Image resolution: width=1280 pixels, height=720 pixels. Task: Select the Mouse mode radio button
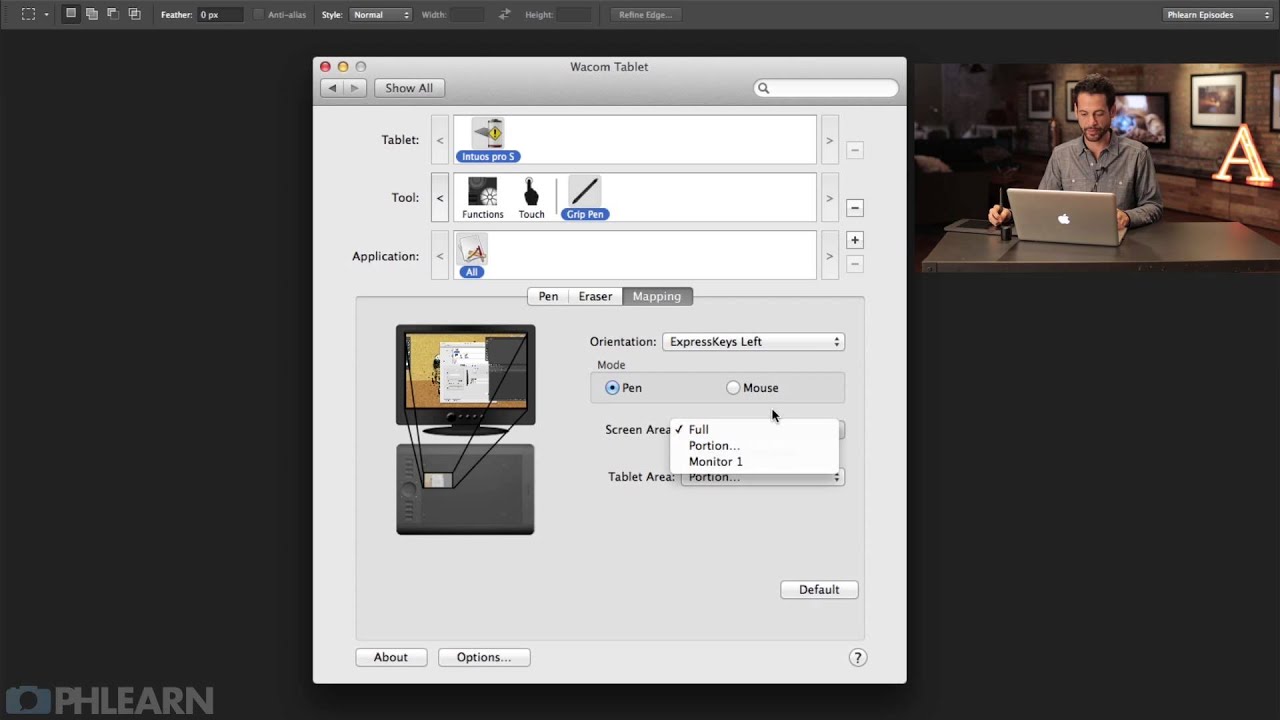pos(733,388)
